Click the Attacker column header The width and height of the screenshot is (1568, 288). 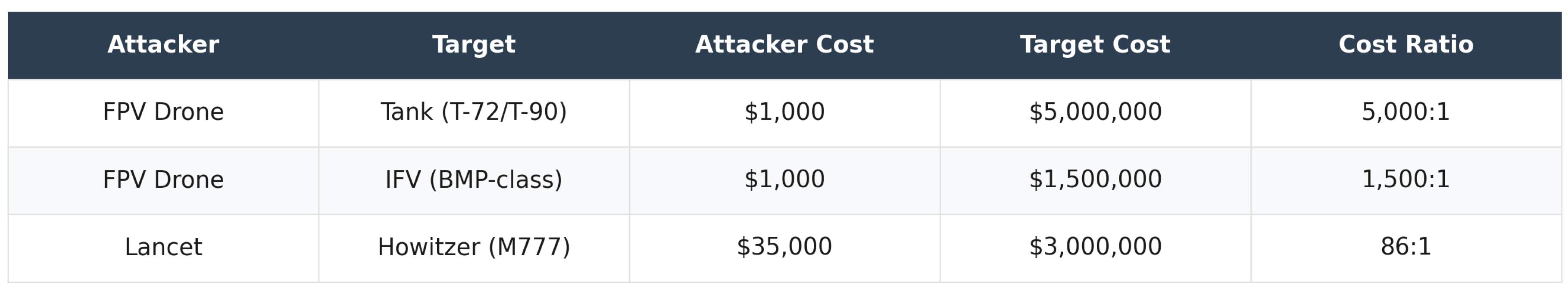click(163, 44)
